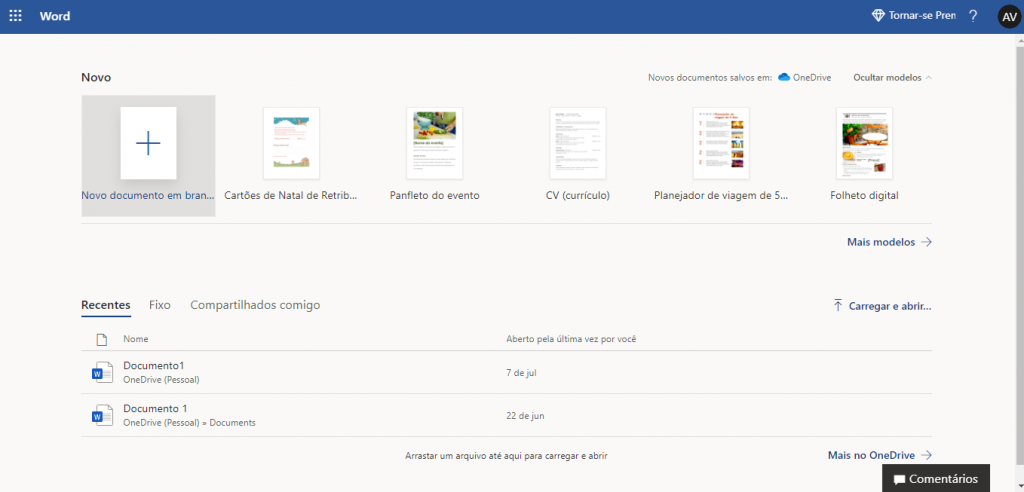Click the arrow next to Mais no OneDrive
Screen dimensions: 1024x492
pos(926,455)
